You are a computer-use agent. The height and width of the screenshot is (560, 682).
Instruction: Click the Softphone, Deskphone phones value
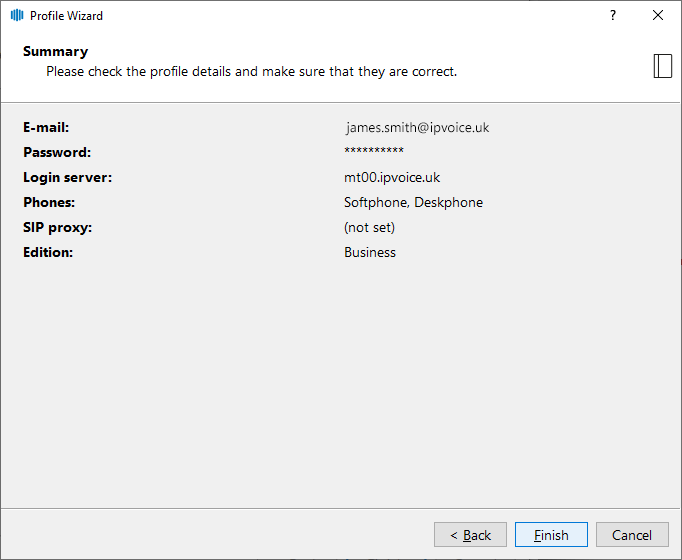(x=413, y=203)
